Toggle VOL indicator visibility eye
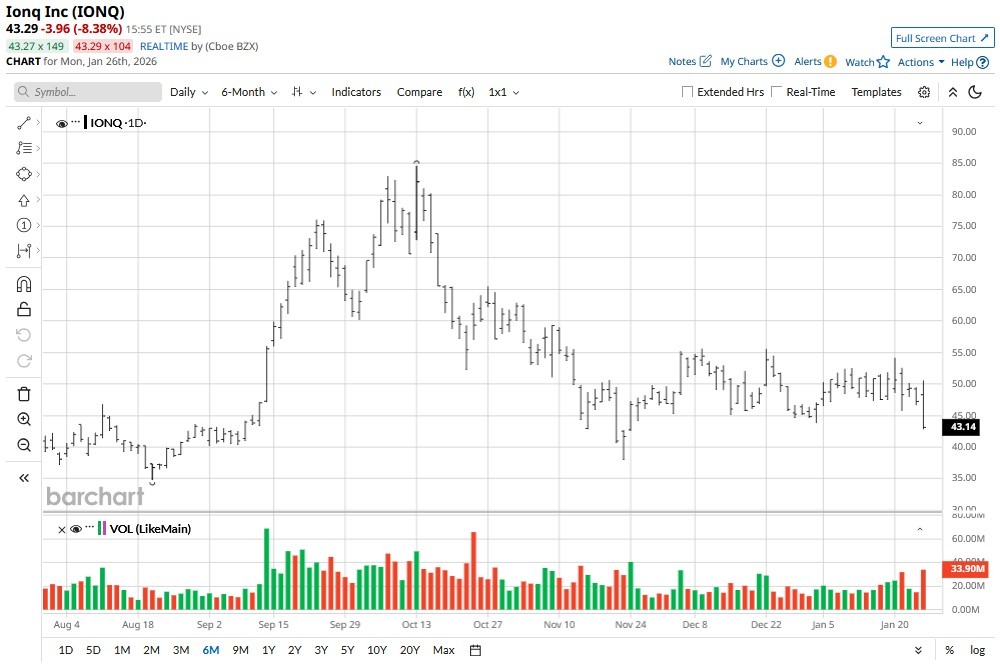The width and height of the screenshot is (1000, 666). 76,529
